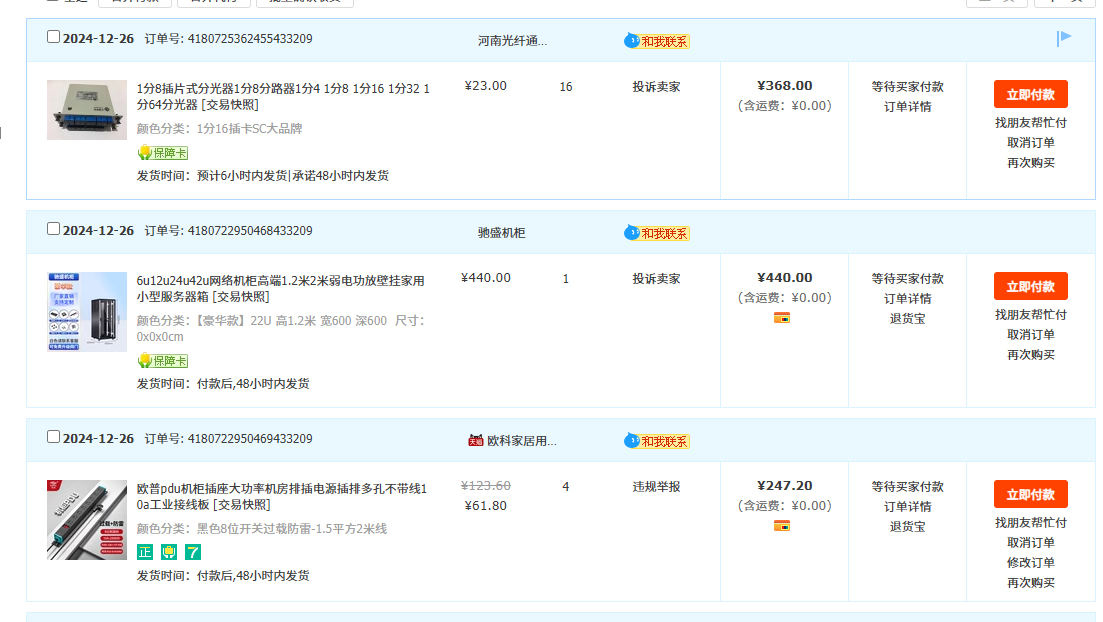Select checkbox for order 4180725362455433209
The image size is (1103, 622).
[54, 37]
